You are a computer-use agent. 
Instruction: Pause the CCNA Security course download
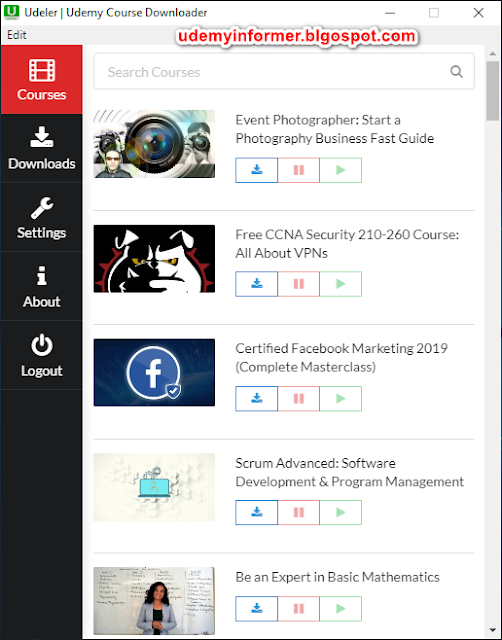pos(298,284)
